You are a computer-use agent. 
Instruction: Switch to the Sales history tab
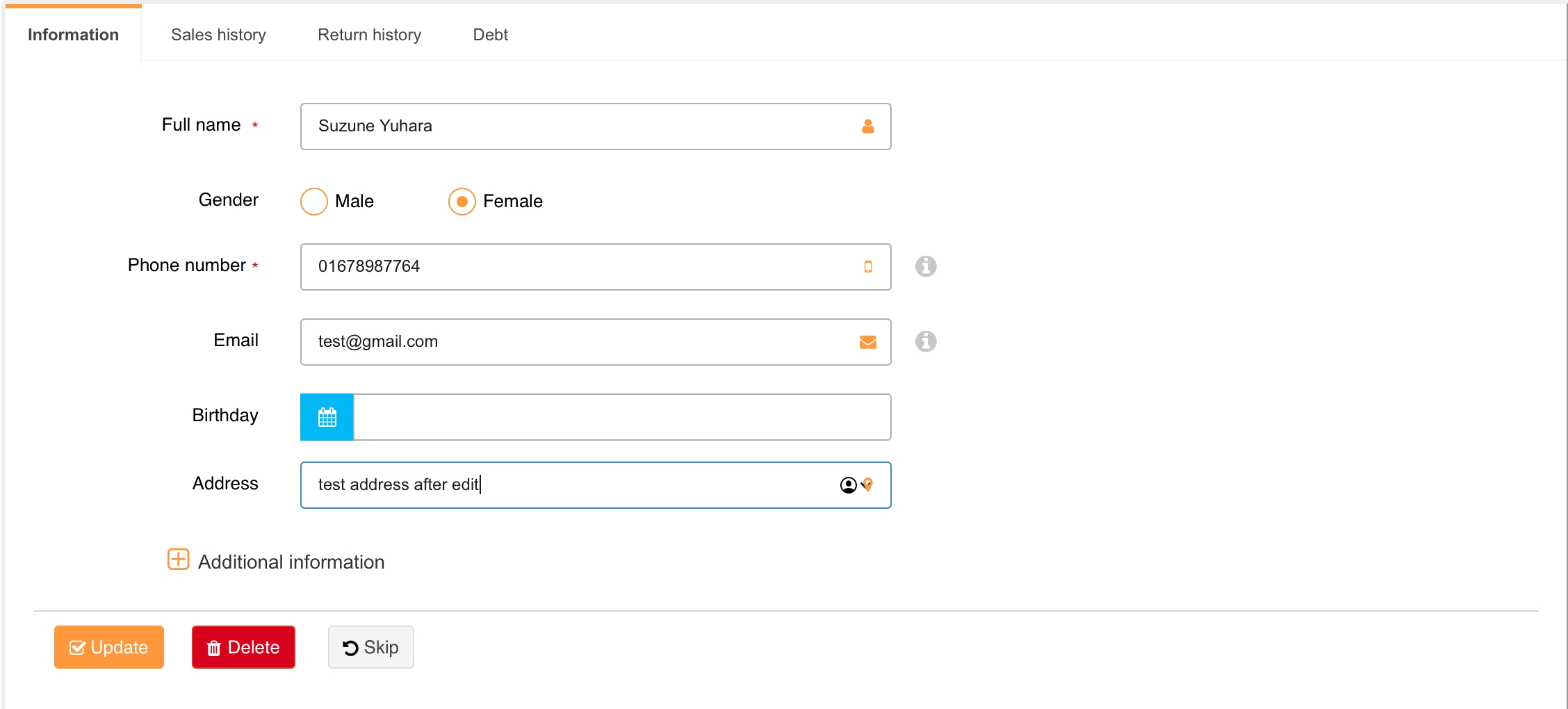click(x=218, y=35)
